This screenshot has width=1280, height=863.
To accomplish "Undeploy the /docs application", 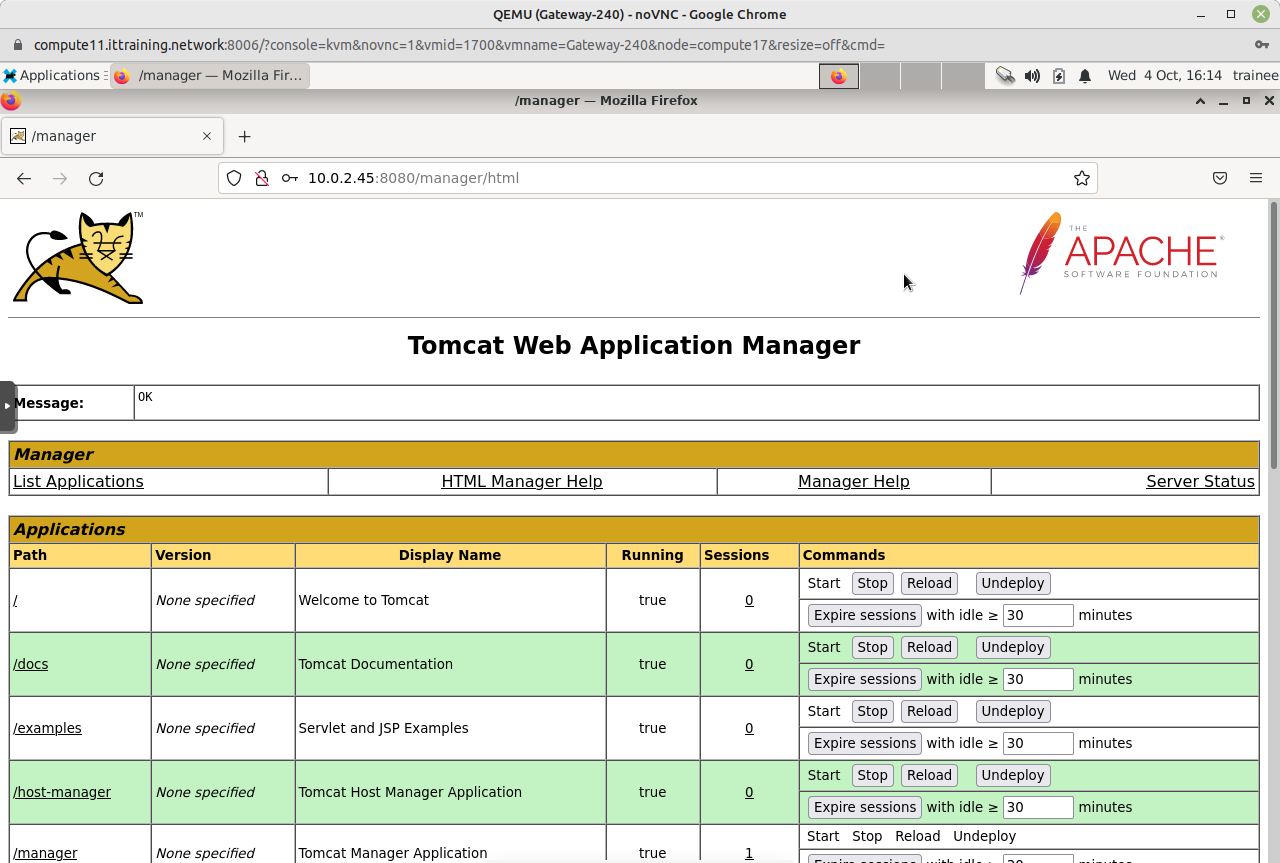I will point(1012,647).
